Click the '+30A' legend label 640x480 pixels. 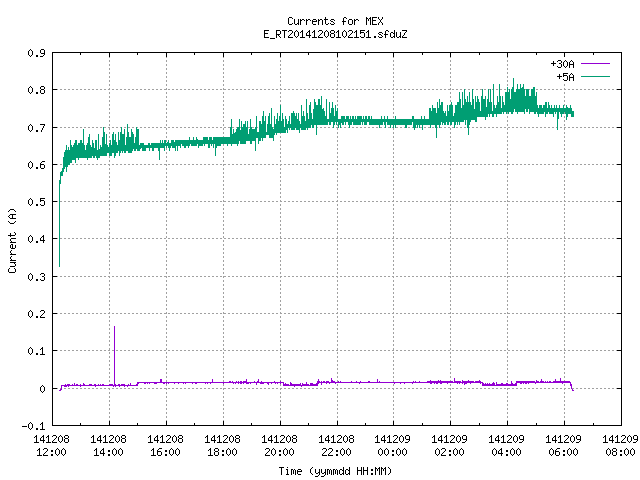tap(562, 64)
